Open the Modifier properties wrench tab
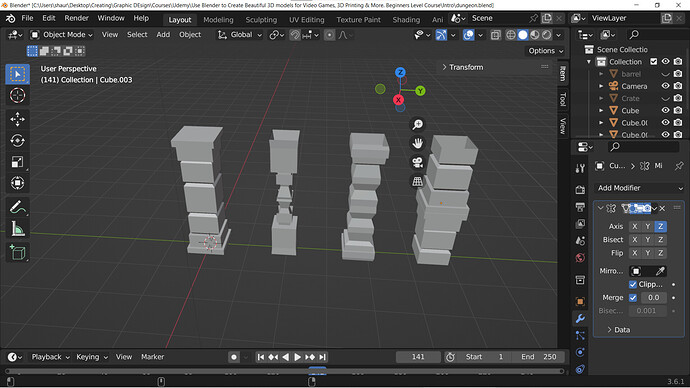 pyautogui.click(x=580, y=318)
